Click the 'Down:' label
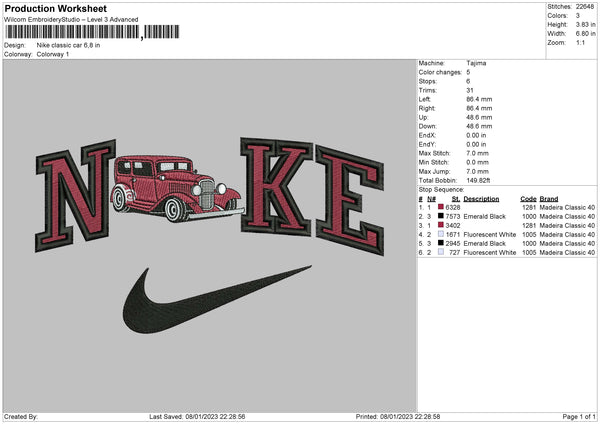Viewport: 600px width, 424px height. tap(427, 126)
